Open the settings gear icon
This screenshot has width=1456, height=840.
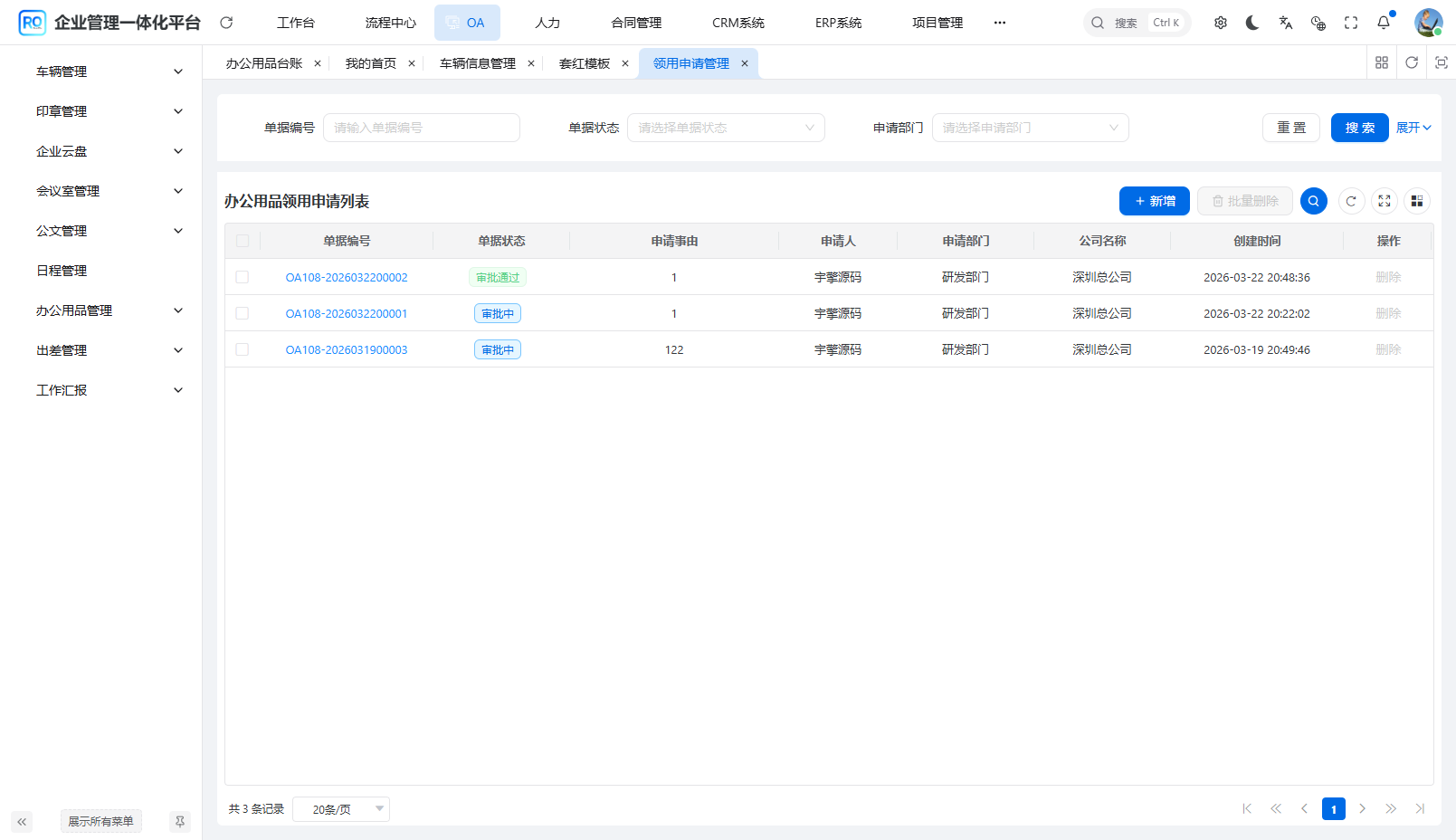click(x=1221, y=23)
